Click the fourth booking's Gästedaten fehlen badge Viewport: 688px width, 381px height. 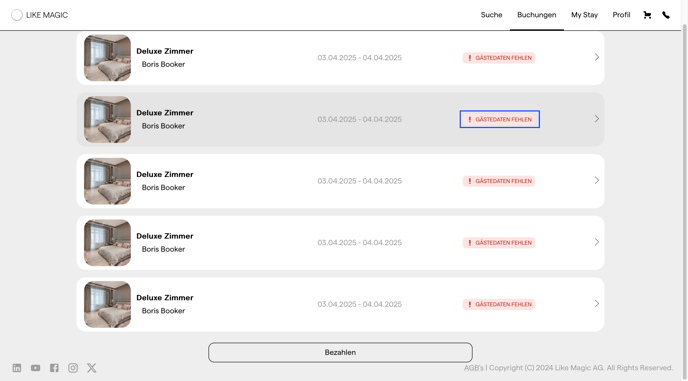click(499, 243)
